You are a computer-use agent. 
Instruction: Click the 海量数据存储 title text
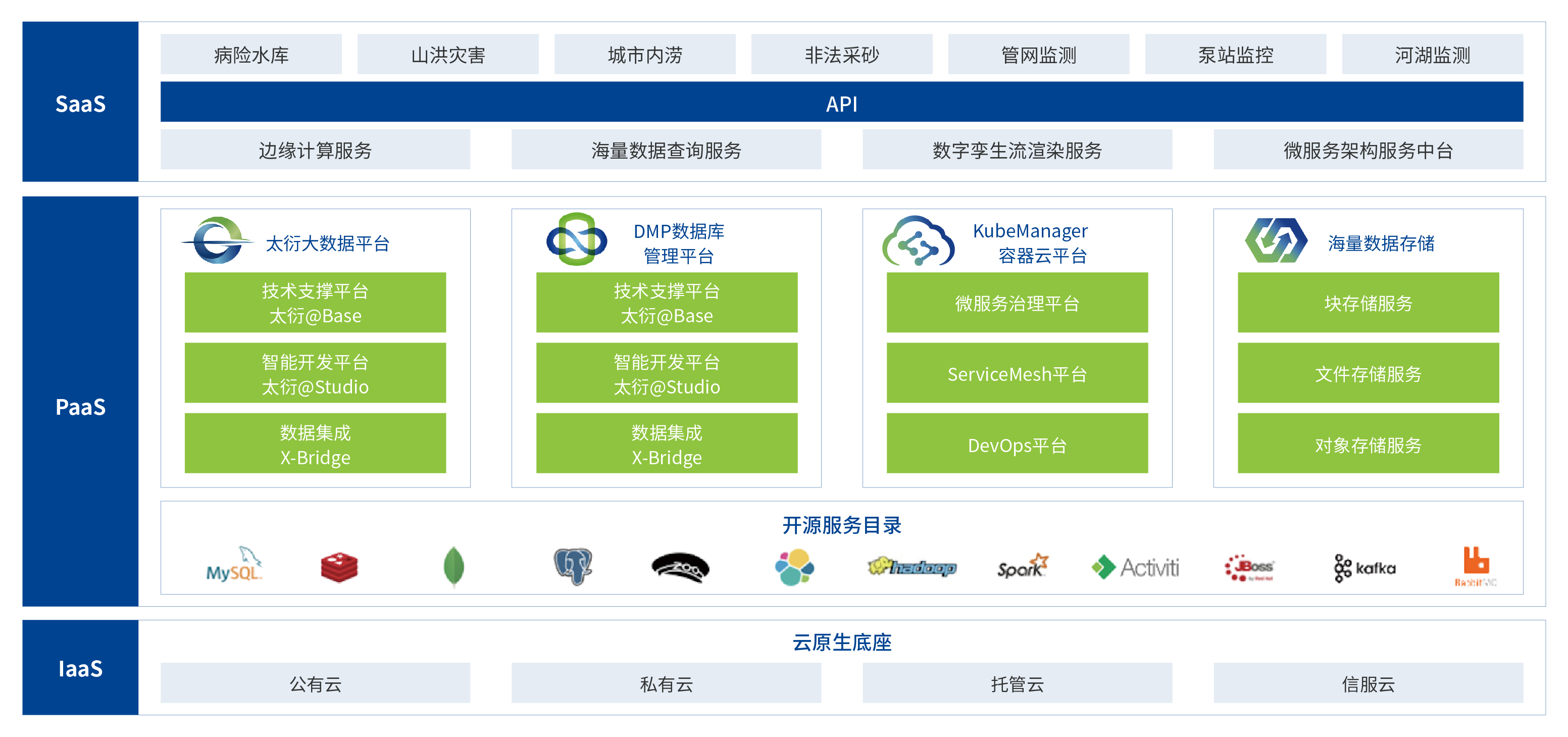tap(1381, 243)
